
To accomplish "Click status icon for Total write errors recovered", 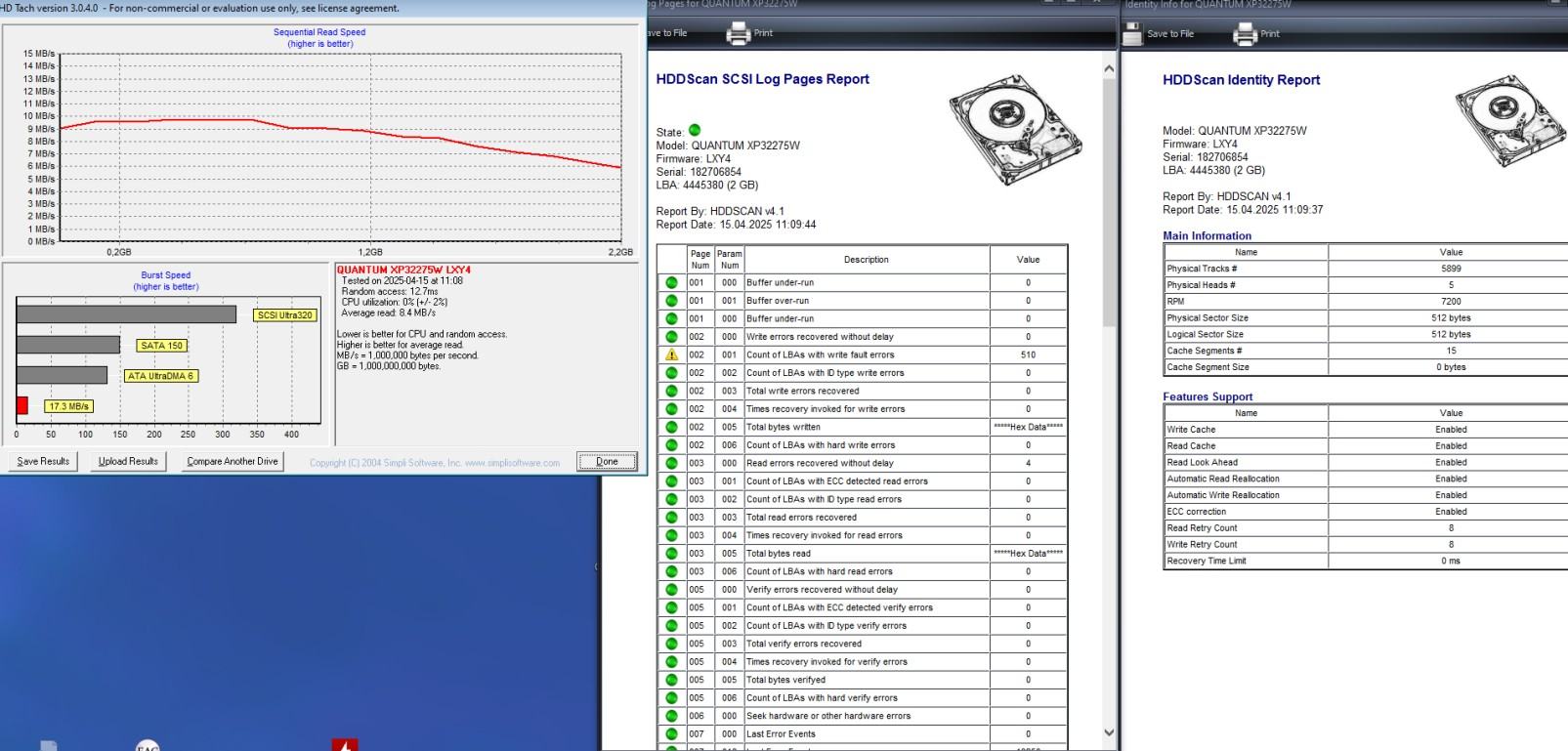I will coord(671,391).
